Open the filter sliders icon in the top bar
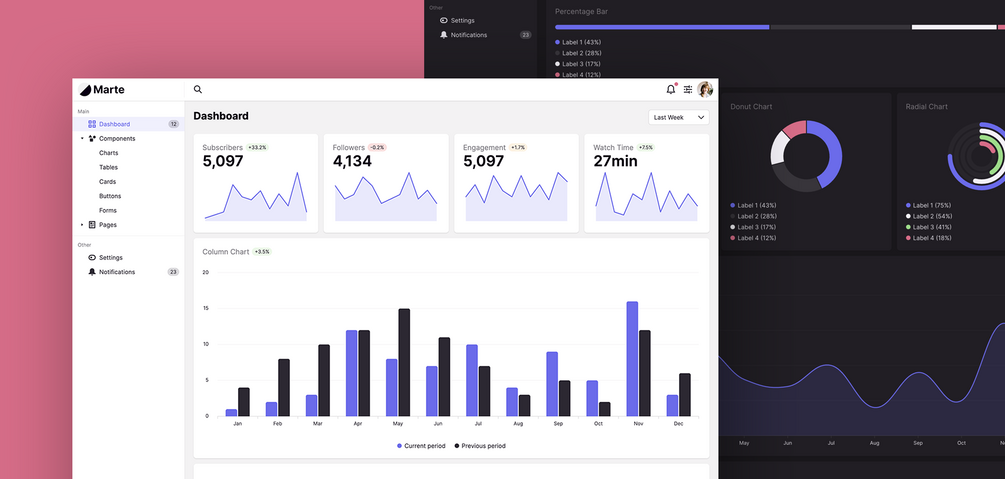The height and width of the screenshot is (479, 1005). (x=688, y=90)
